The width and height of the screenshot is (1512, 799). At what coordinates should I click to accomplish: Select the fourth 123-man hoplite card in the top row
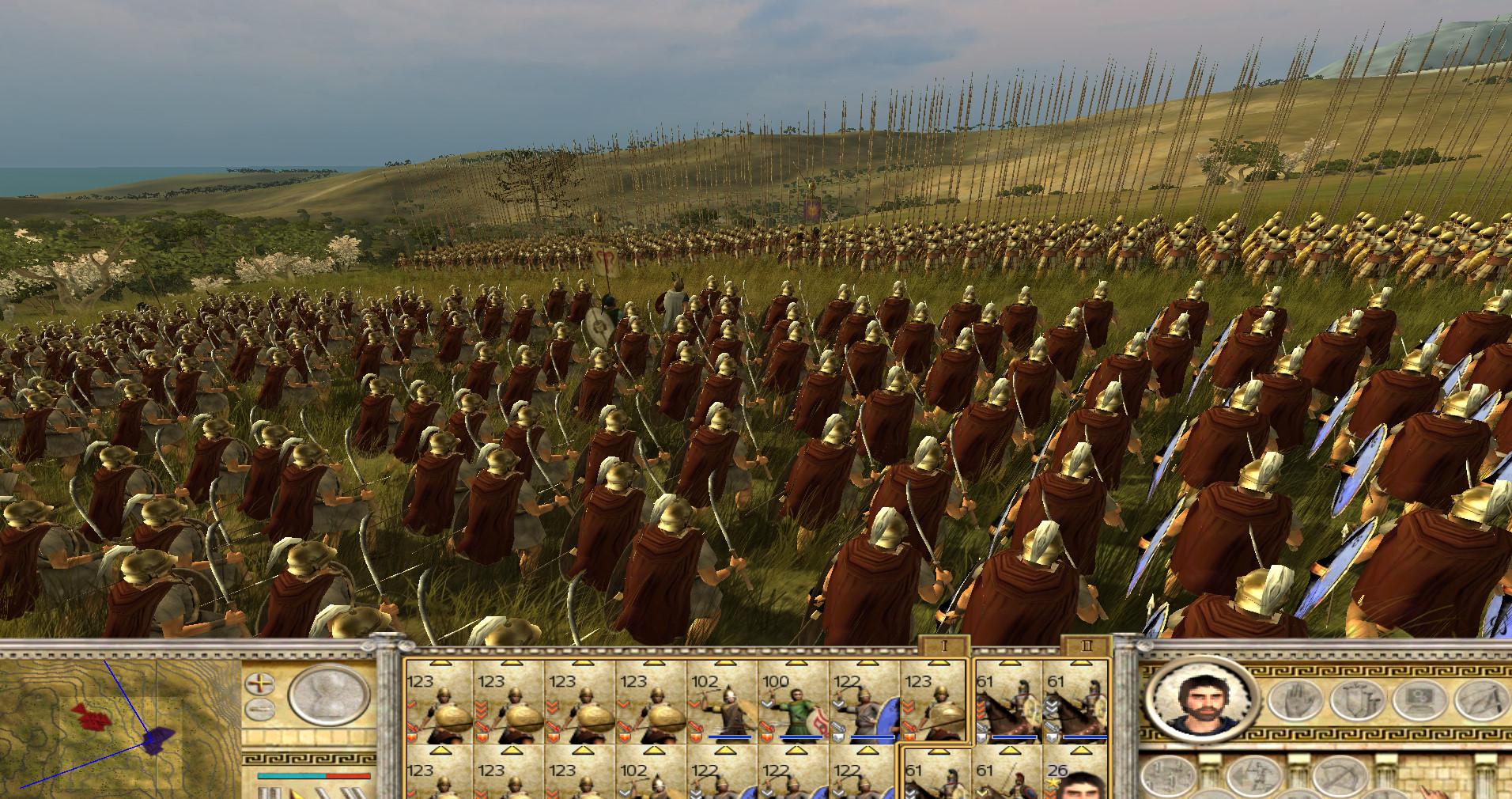(x=652, y=702)
